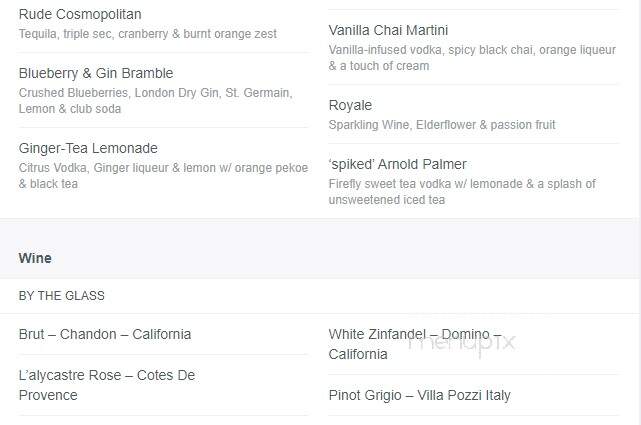View the Tequila, triple sec, cranberry description
Screen dimensions: 641x425
[148, 34]
